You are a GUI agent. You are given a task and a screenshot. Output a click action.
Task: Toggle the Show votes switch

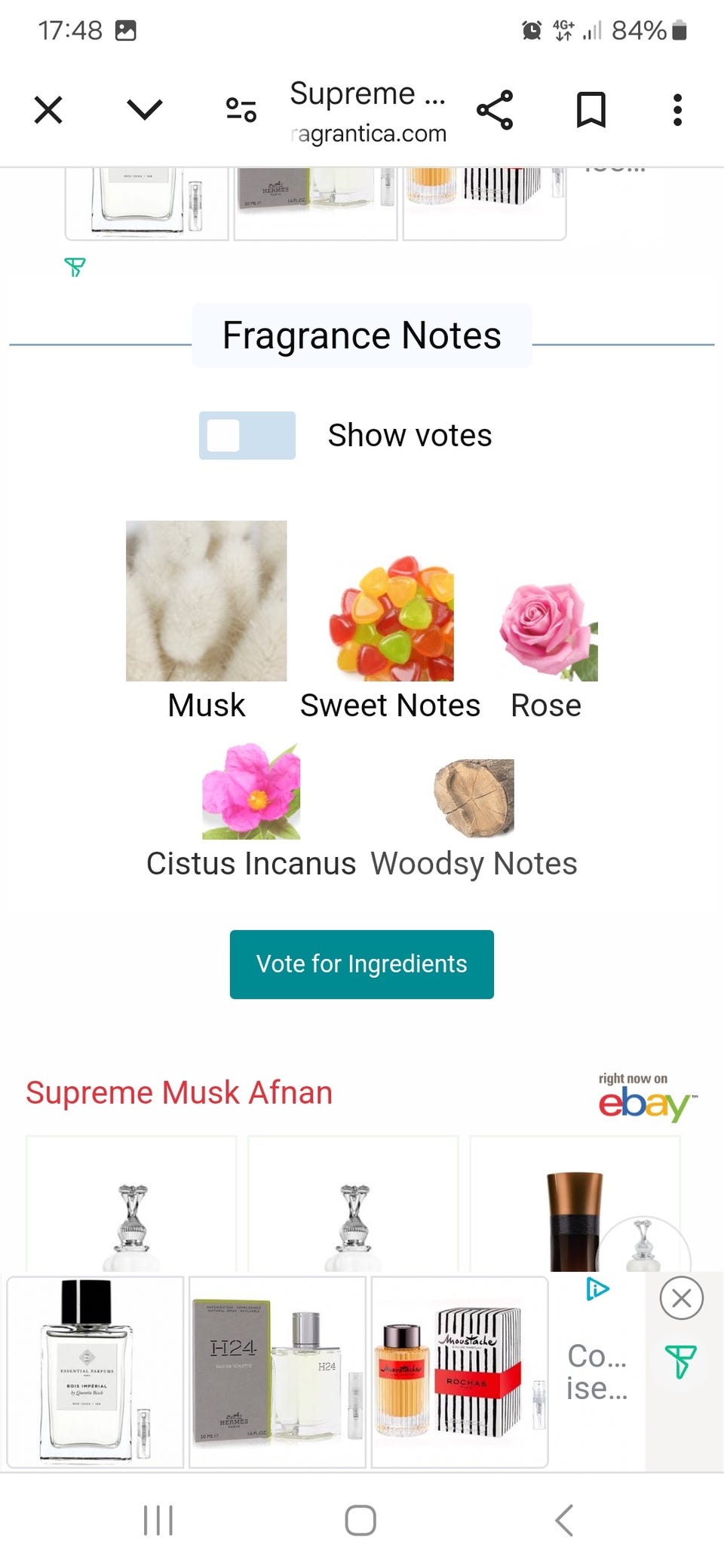point(247,435)
